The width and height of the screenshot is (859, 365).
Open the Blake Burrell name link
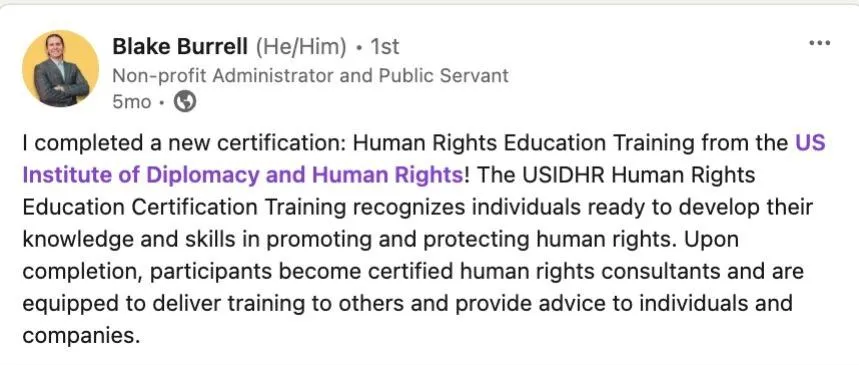tap(180, 47)
